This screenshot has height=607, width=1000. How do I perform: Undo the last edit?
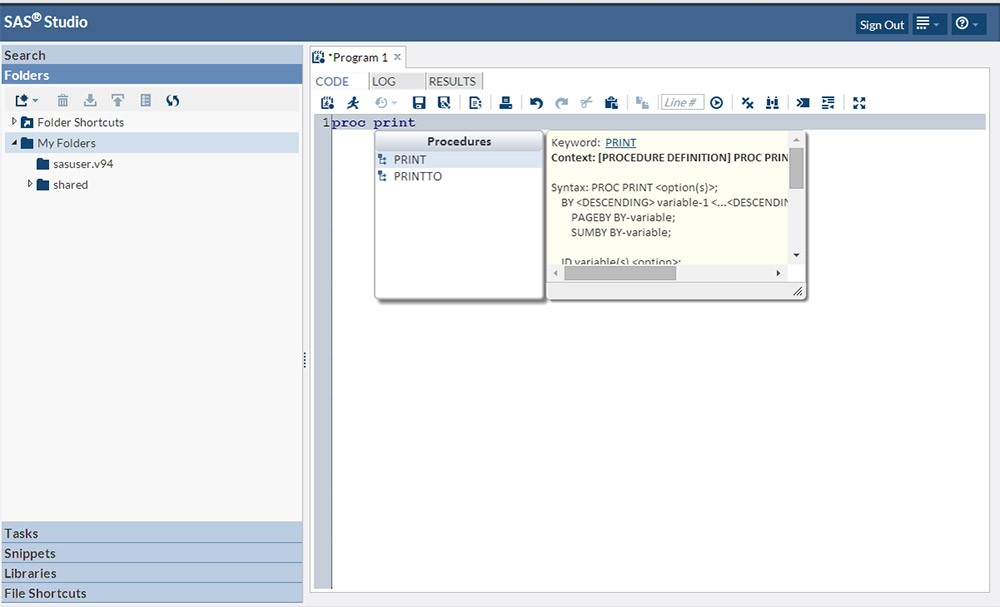click(x=536, y=103)
